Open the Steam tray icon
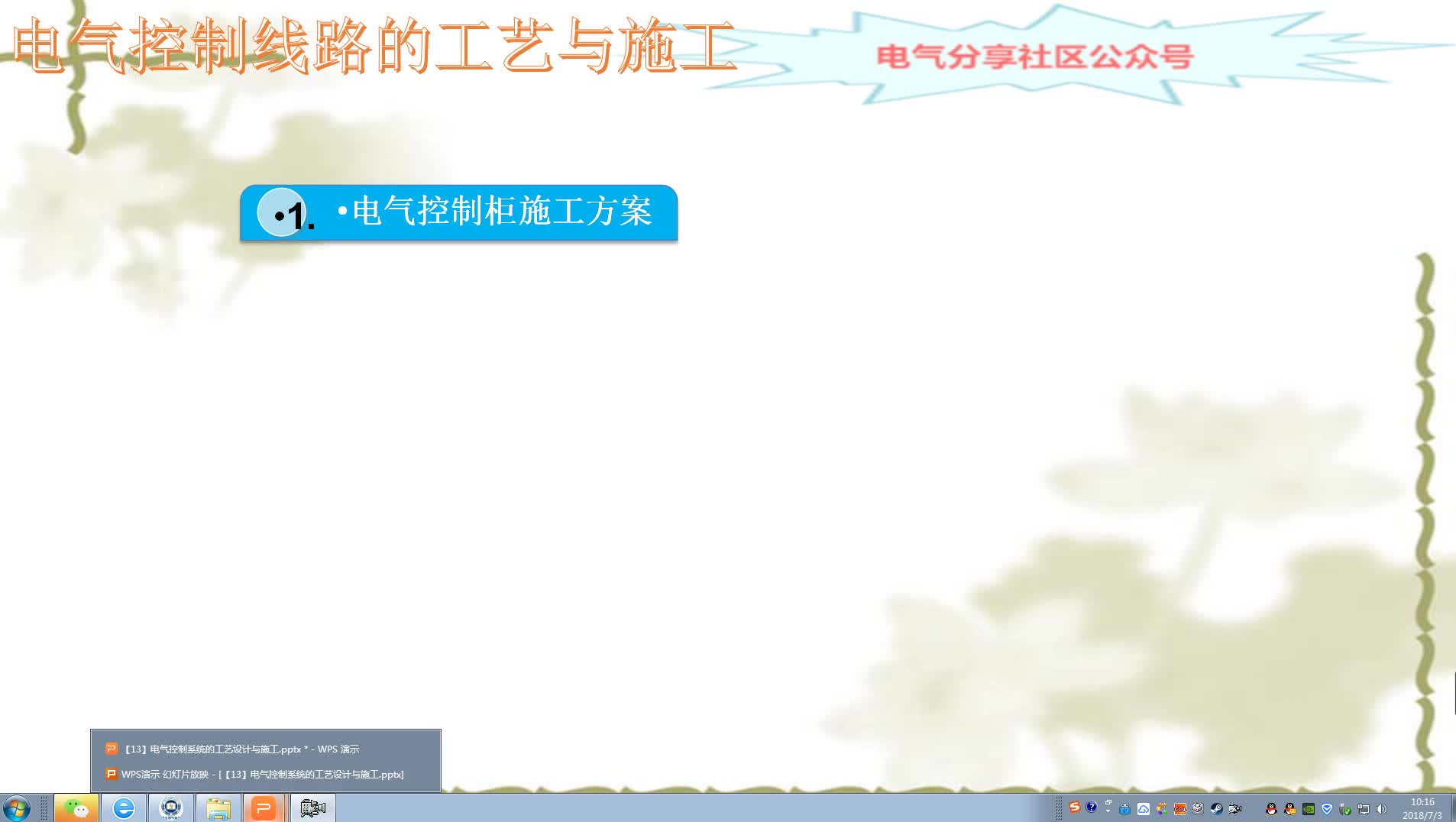1456x822 pixels. click(1217, 808)
